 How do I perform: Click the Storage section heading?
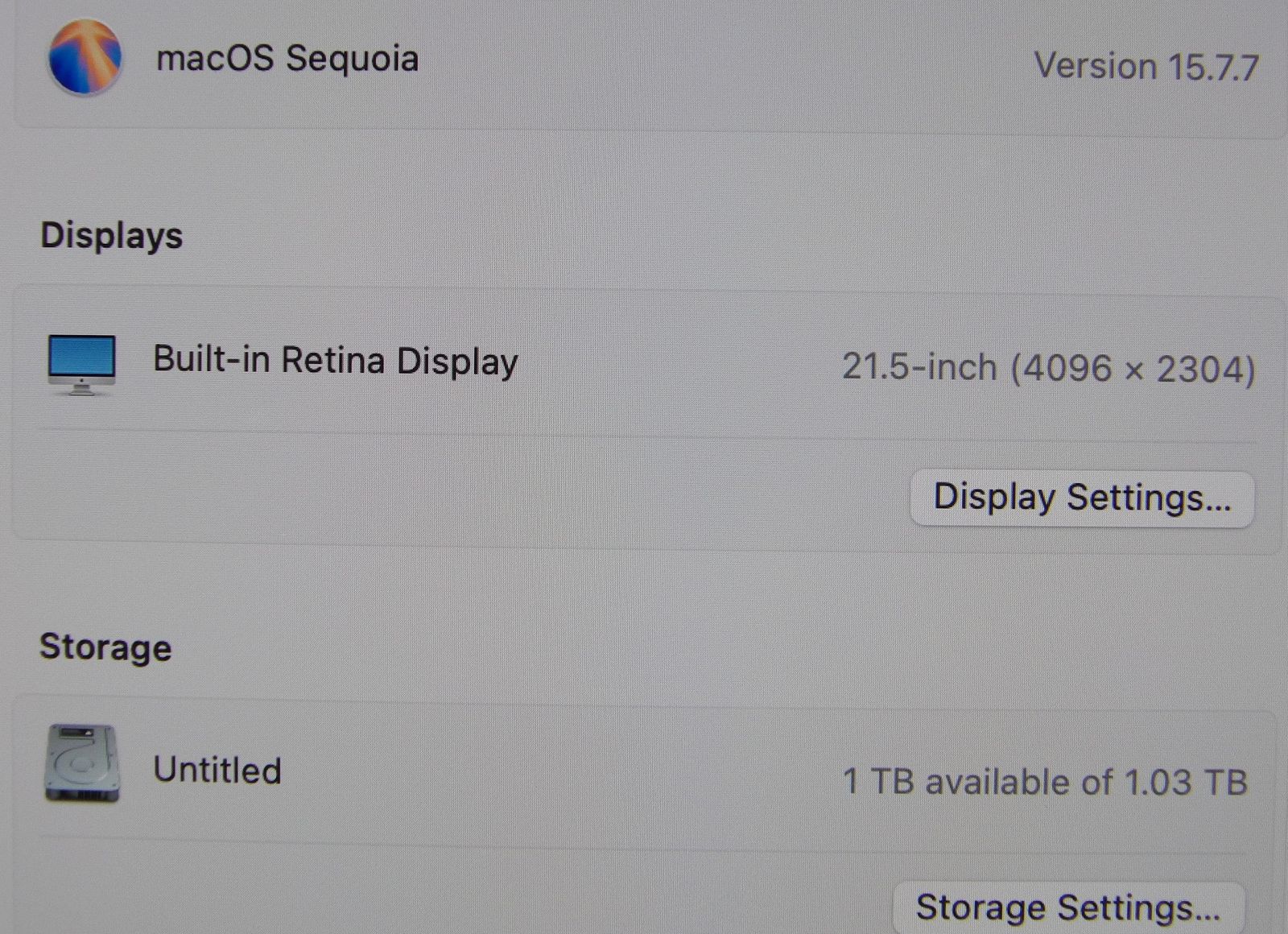point(105,647)
